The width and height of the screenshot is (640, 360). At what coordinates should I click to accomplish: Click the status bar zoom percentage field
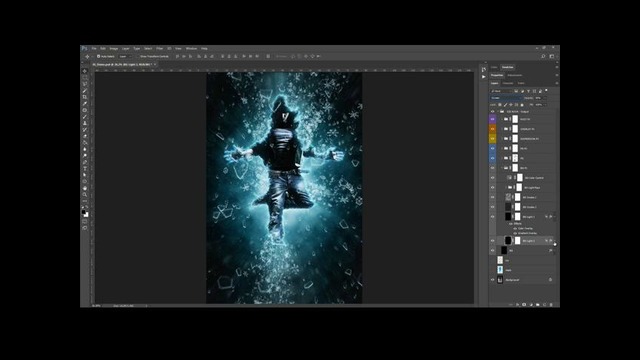[x=97, y=305]
